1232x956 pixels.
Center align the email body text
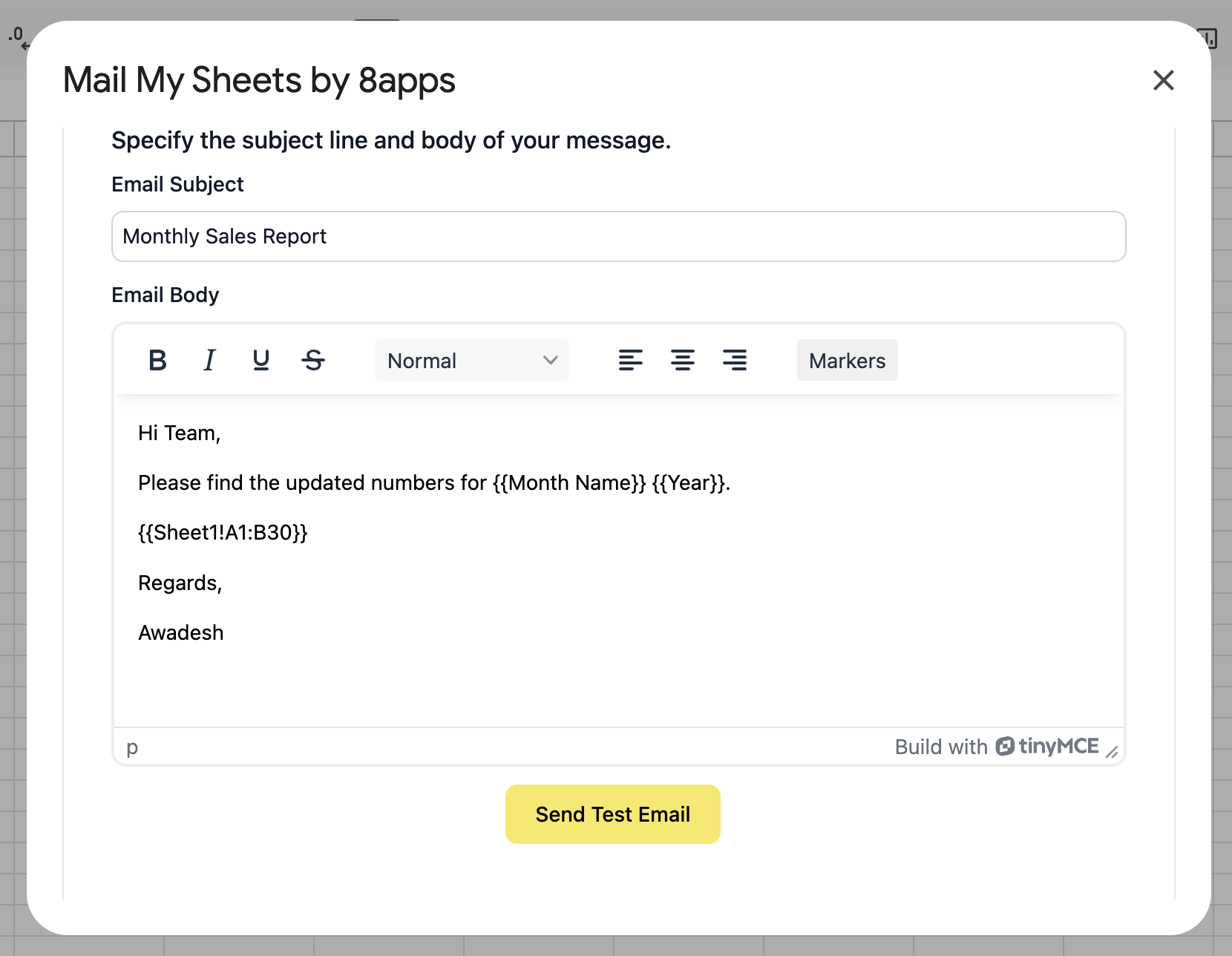682,361
